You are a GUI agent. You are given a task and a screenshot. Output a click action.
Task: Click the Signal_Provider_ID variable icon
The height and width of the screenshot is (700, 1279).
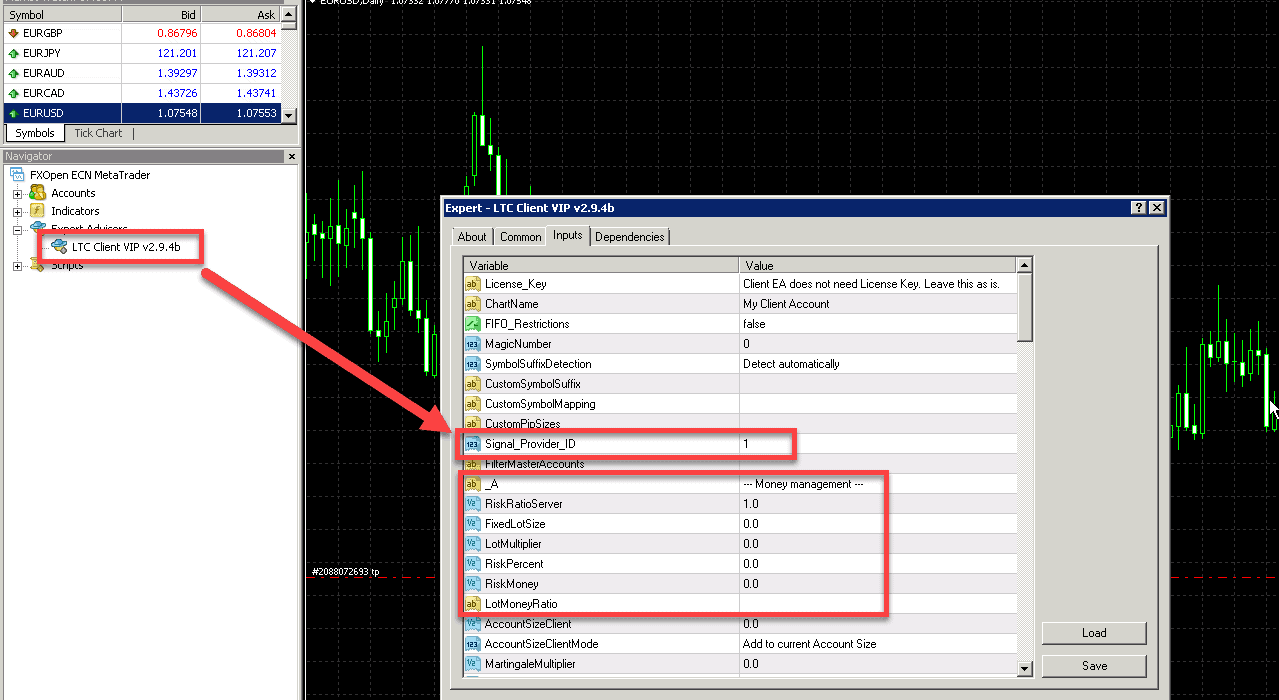tap(473, 444)
